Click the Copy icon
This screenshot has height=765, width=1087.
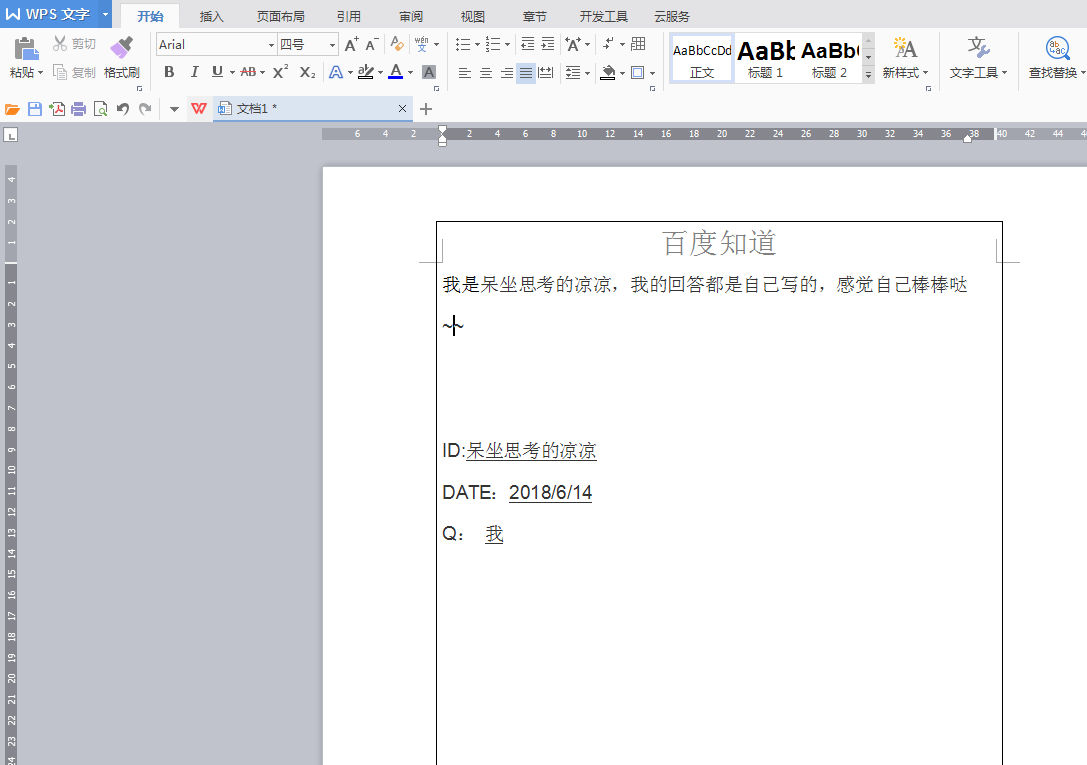60,72
